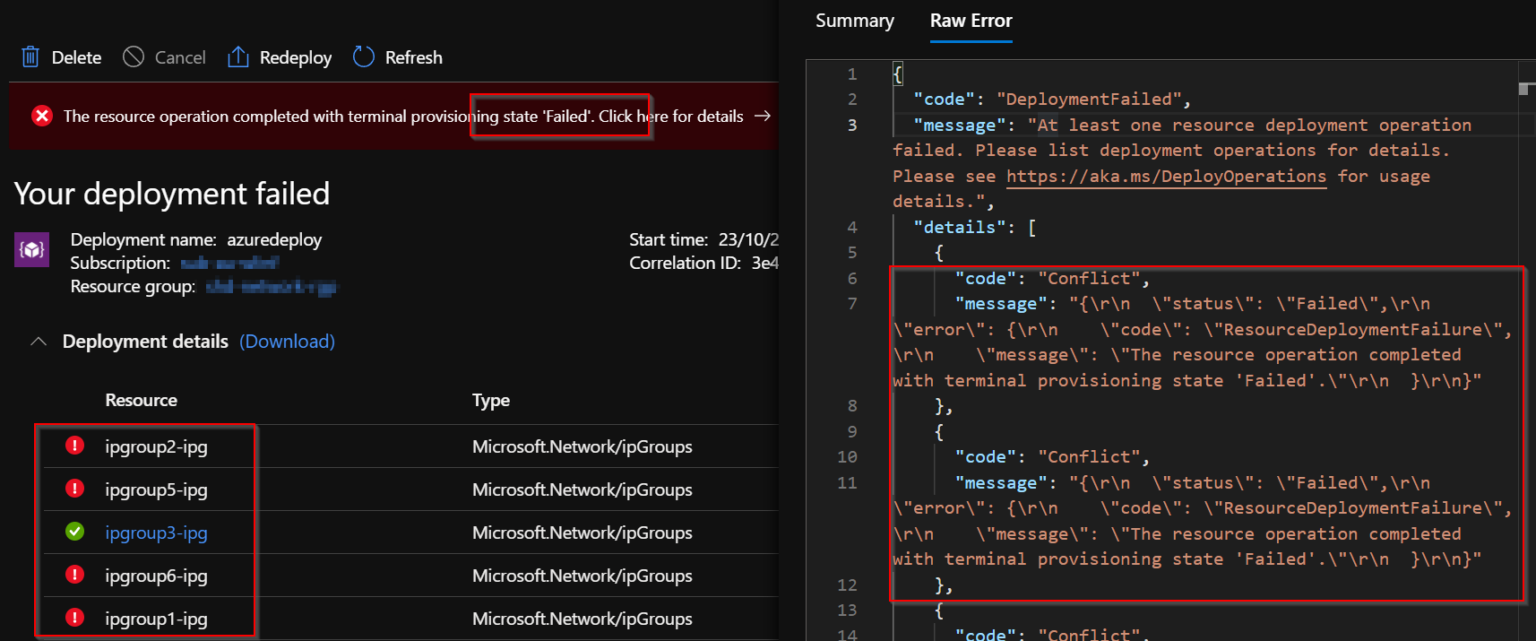Select the Redeploy arrow icon
The height and width of the screenshot is (641, 1536).
(238, 57)
